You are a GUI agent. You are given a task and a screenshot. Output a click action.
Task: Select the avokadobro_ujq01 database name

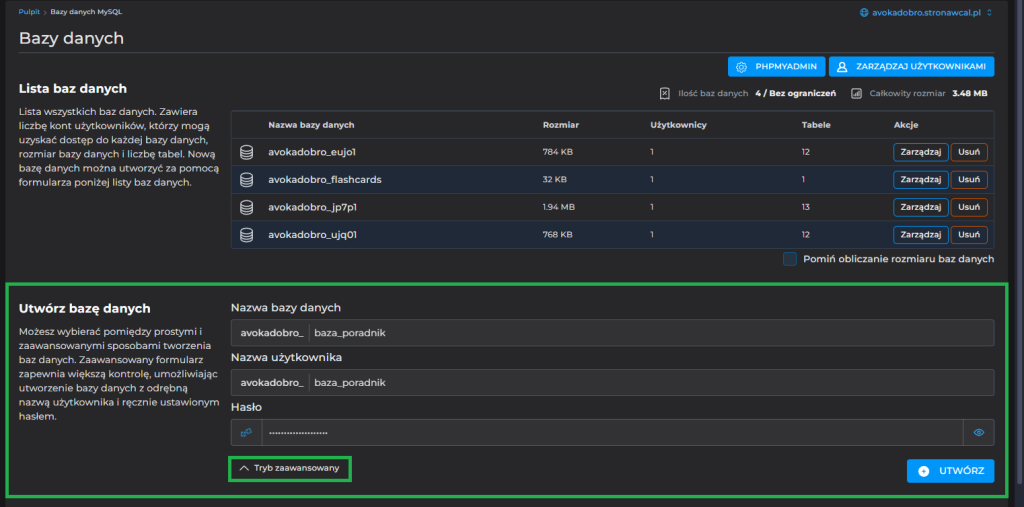pos(312,235)
